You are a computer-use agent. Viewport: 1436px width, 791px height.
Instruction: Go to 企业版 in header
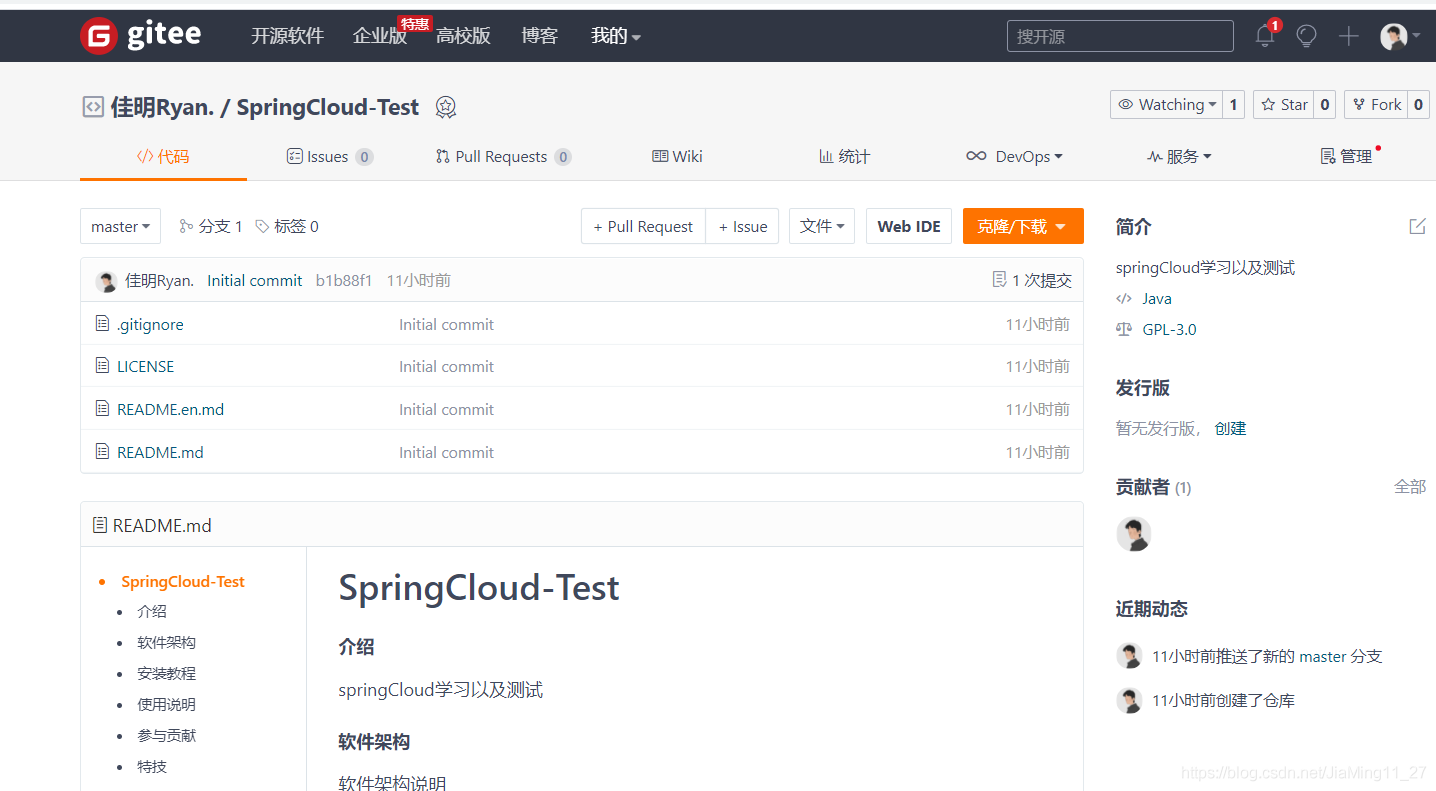point(380,36)
